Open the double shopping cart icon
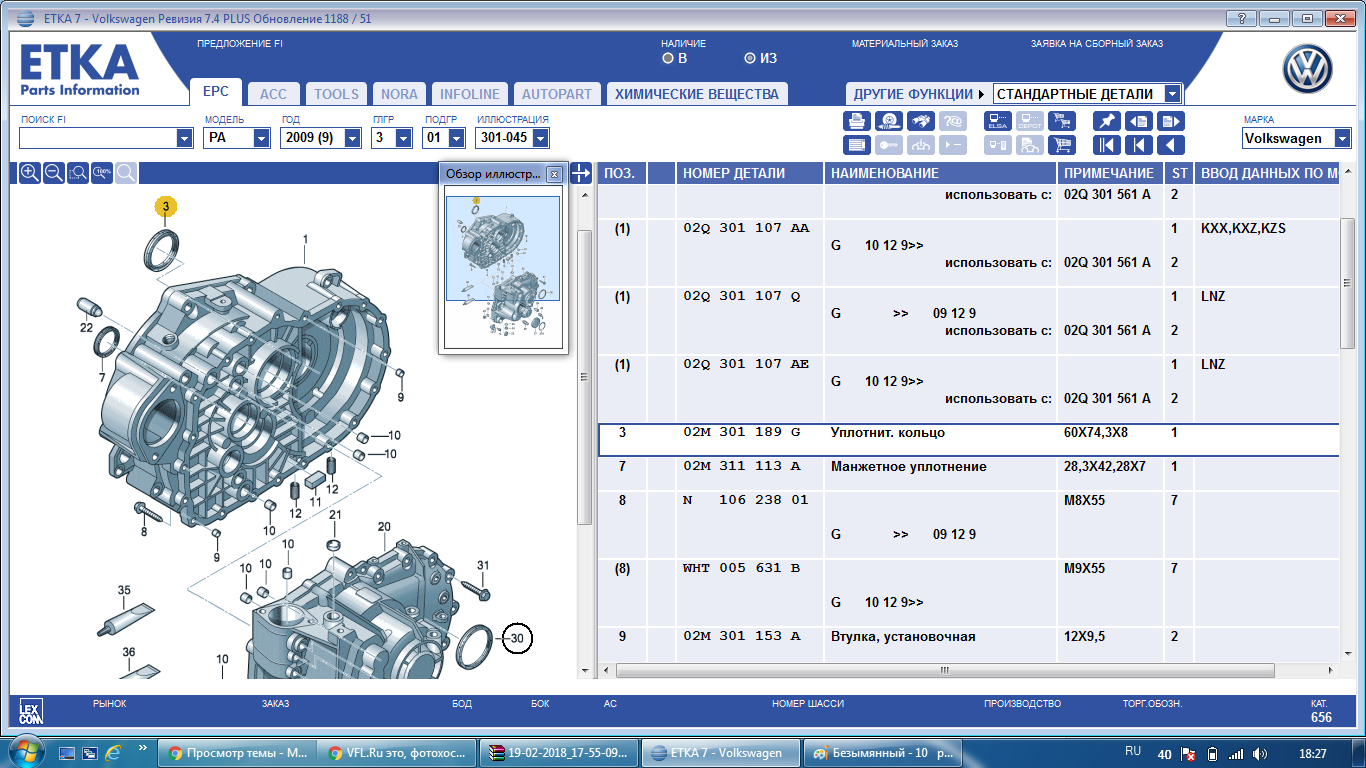 (x=1061, y=121)
